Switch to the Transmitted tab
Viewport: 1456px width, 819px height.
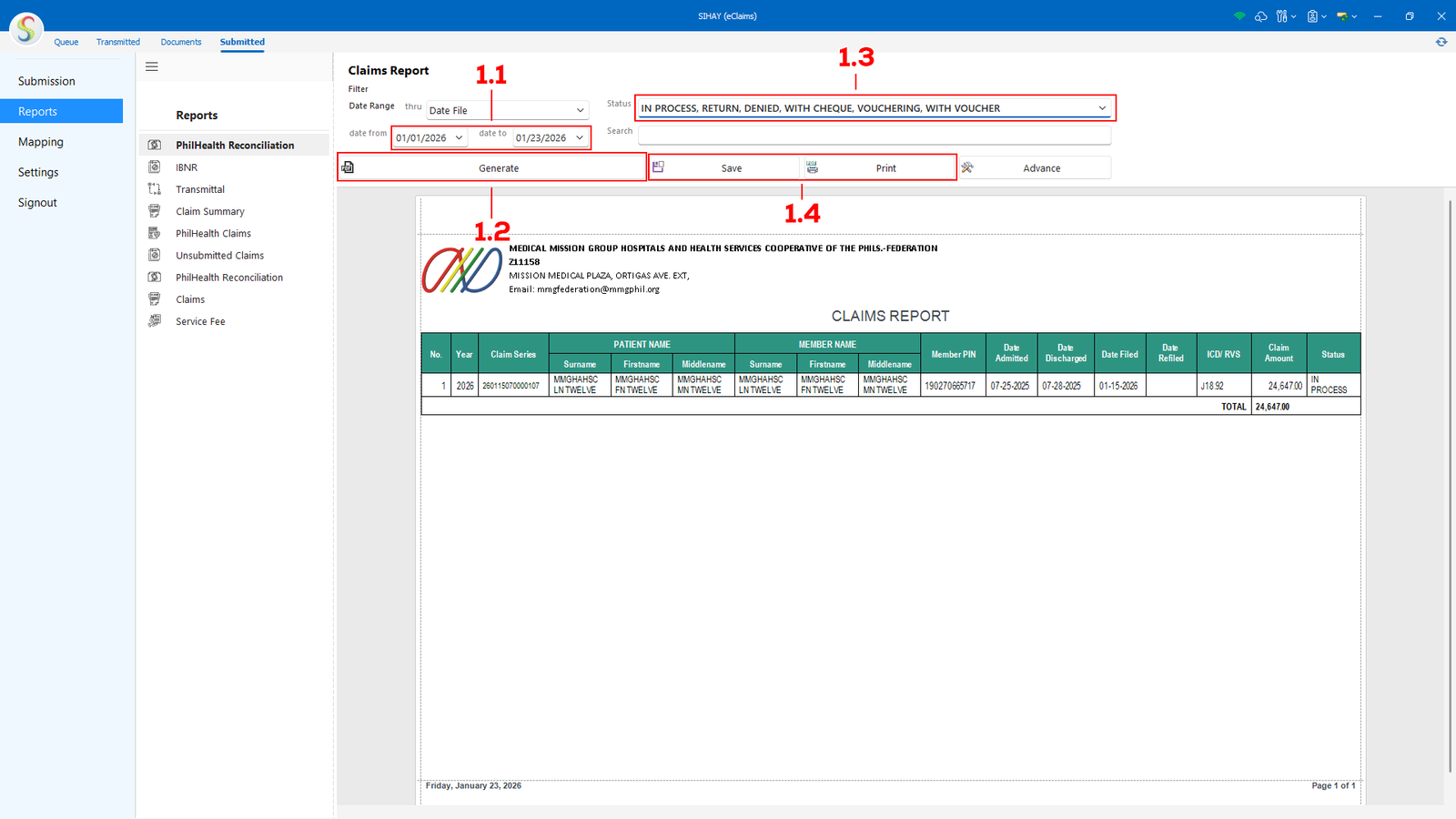[x=118, y=42]
